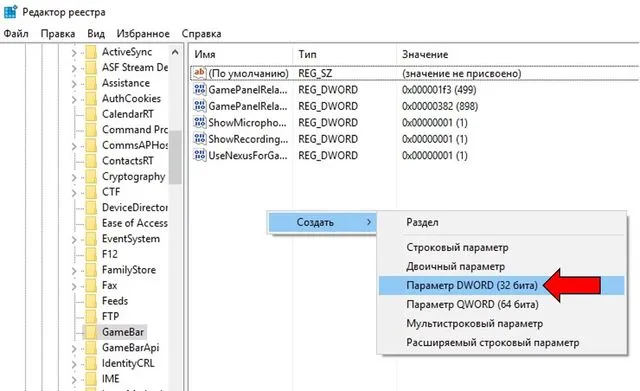Click the DeviceDirector folder icon
This screenshot has height=391, width=640.
pyautogui.click(x=91, y=208)
